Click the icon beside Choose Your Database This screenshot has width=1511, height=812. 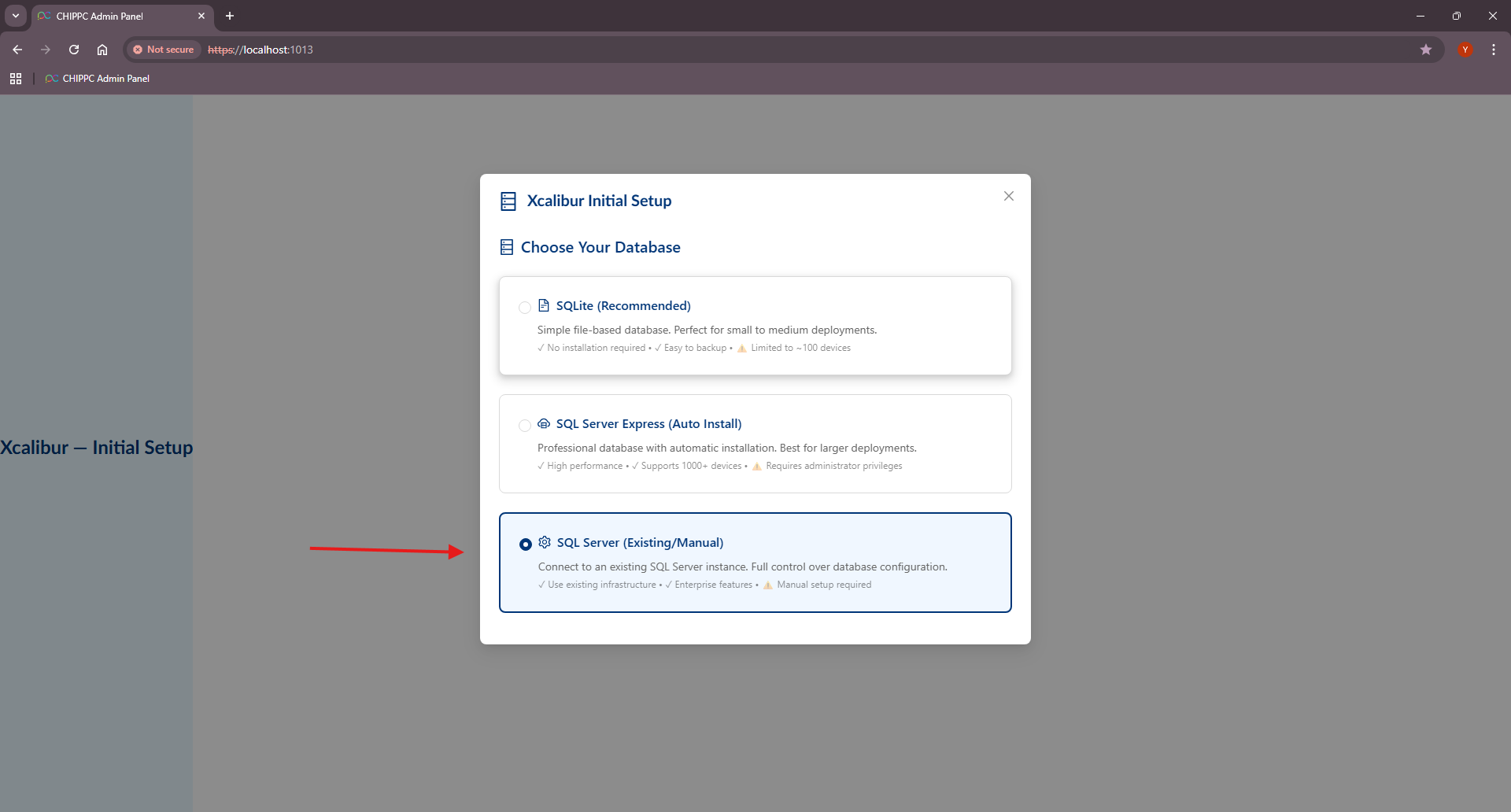point(507,247)
